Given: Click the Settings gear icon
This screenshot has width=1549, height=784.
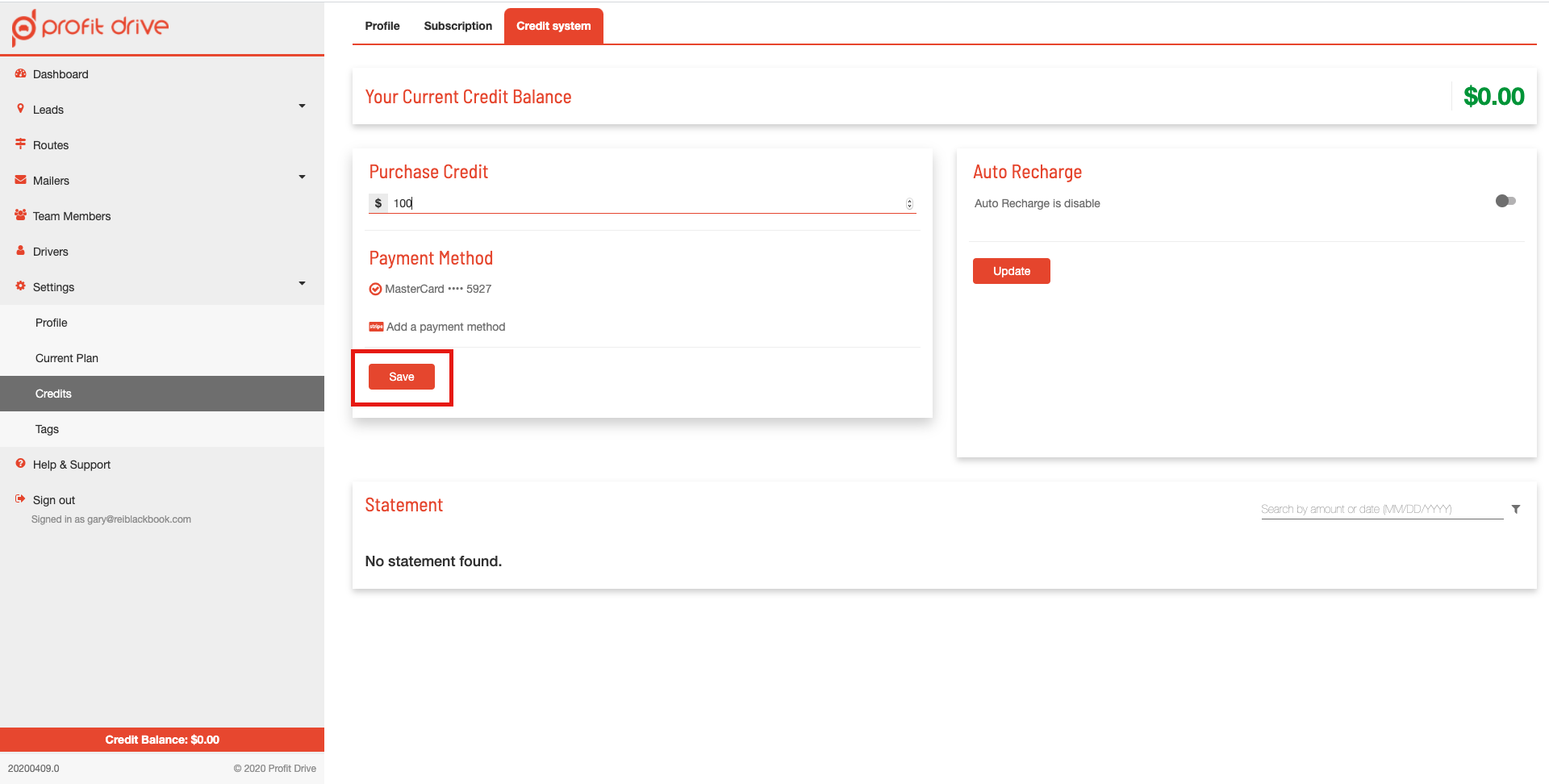Looking at the screenshot, I should [21, 286].
